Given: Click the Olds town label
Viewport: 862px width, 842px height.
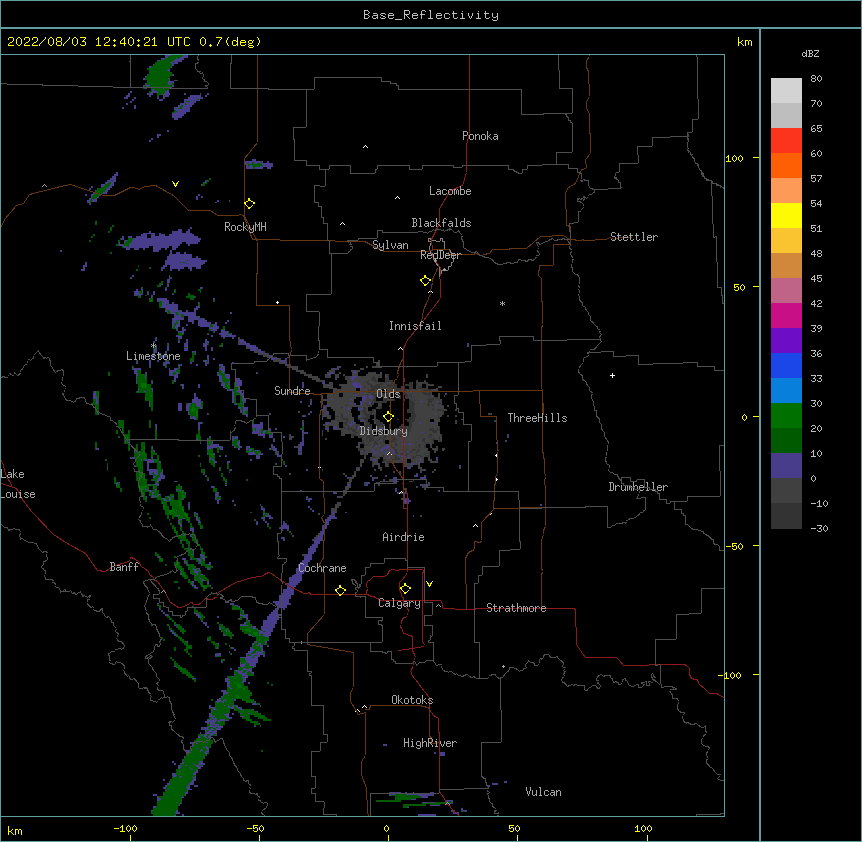Looking at the screenshot, I should click(388, 394).
